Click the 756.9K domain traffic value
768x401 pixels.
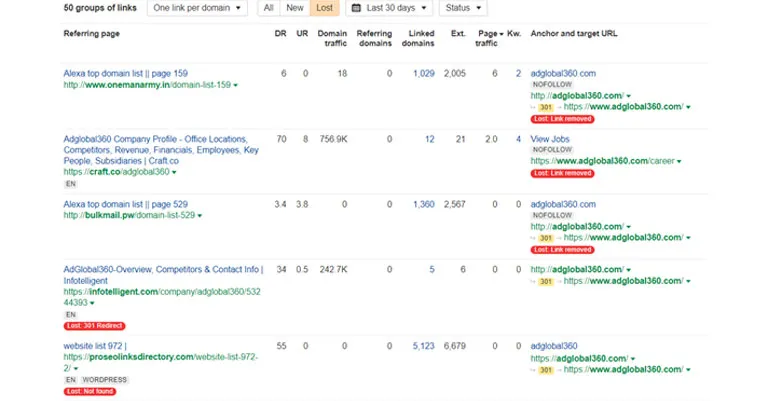333,139
